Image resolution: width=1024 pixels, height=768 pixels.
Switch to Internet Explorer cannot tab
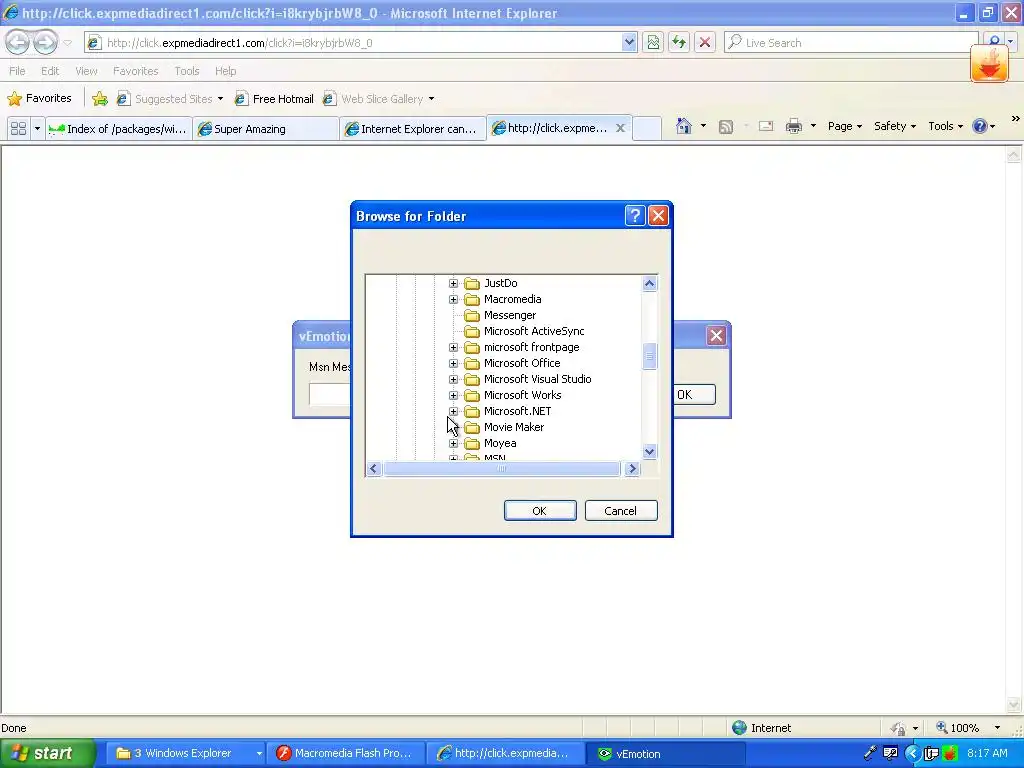pos(413,129)
